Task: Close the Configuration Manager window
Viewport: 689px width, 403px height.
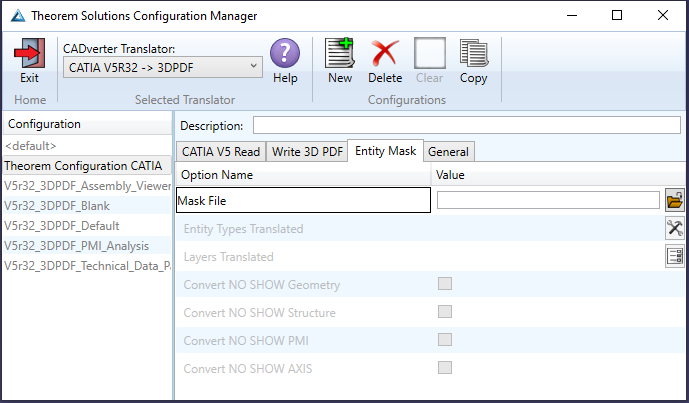Action: 663,15
